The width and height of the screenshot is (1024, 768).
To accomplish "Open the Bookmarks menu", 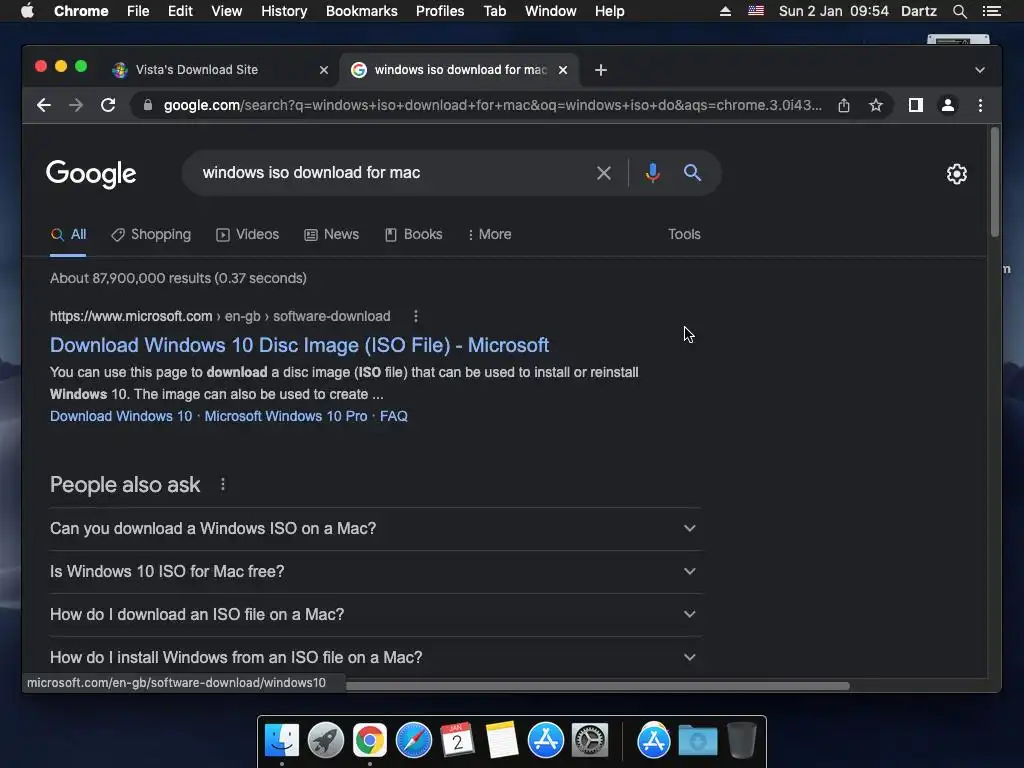I will (x=362, y=11).
